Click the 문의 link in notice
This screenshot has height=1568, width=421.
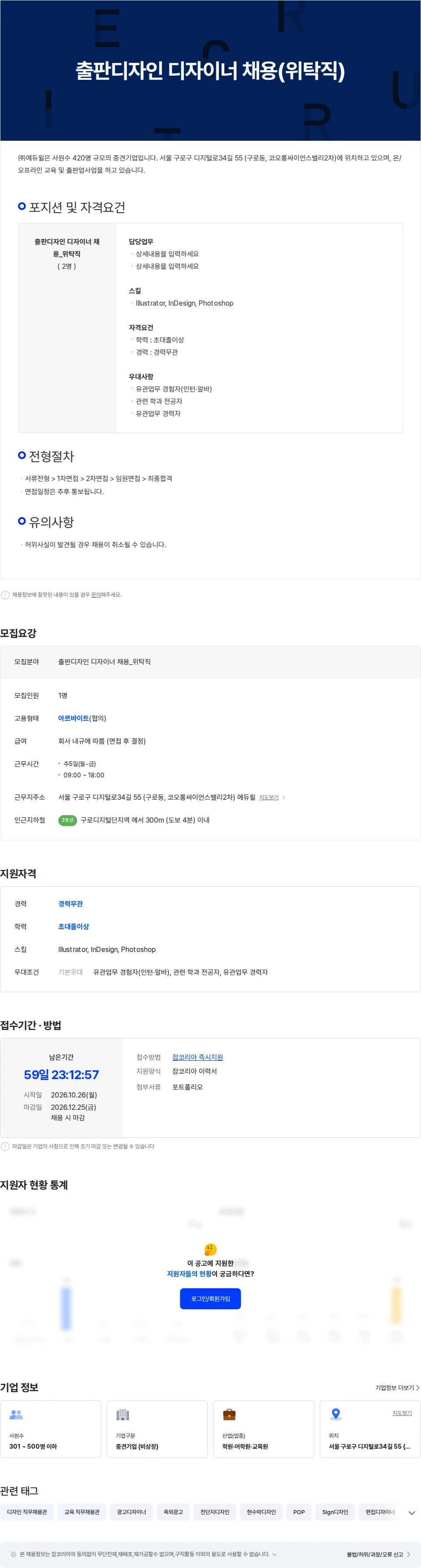click(x=96, y=595)
